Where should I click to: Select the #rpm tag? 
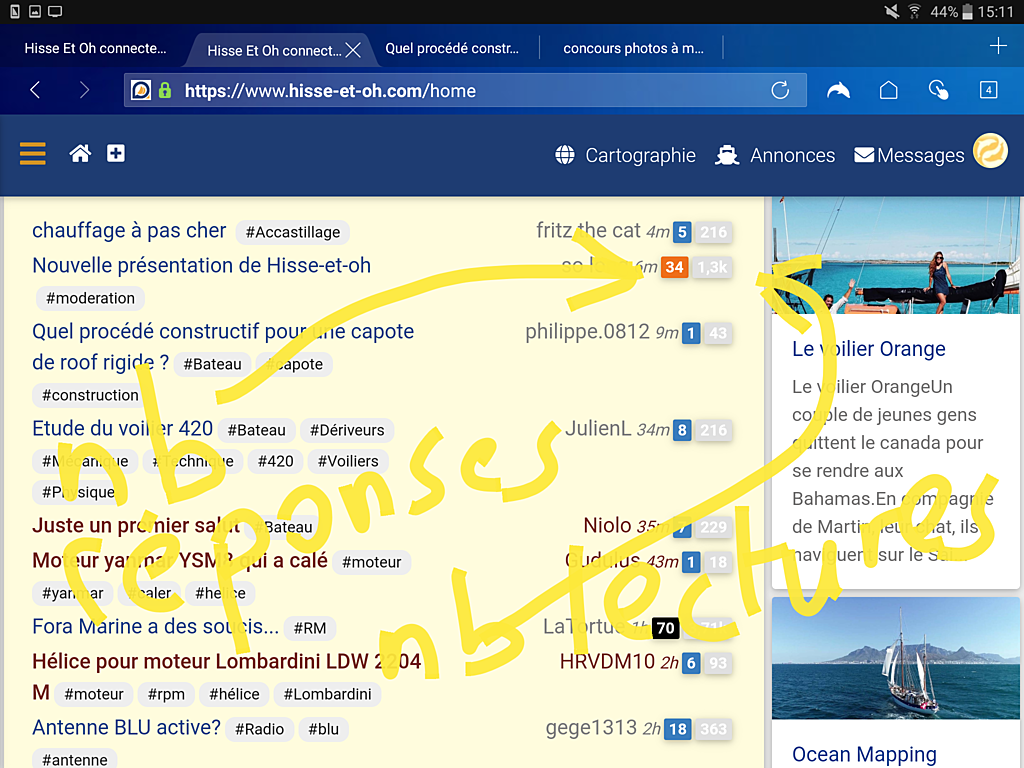click(166, 694)
